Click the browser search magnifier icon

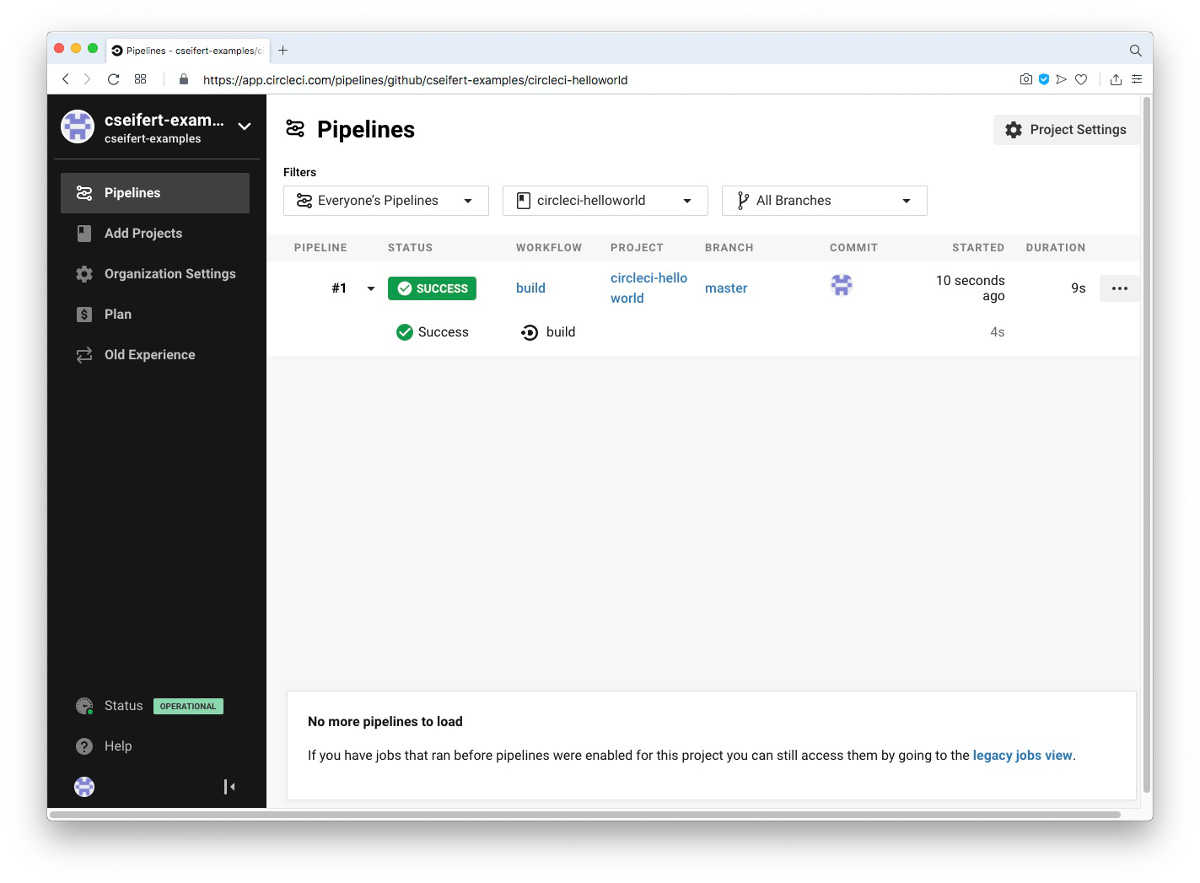pyautogui.click(x=1135, y=50)
